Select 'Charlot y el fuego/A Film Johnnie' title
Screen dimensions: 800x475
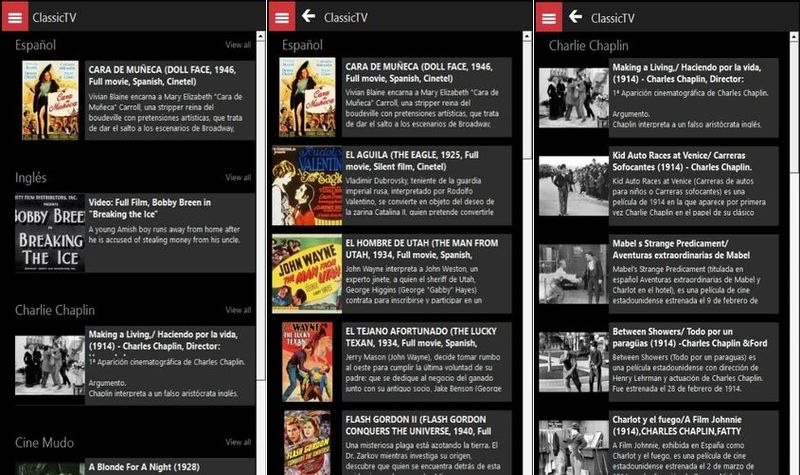(677, 426)
